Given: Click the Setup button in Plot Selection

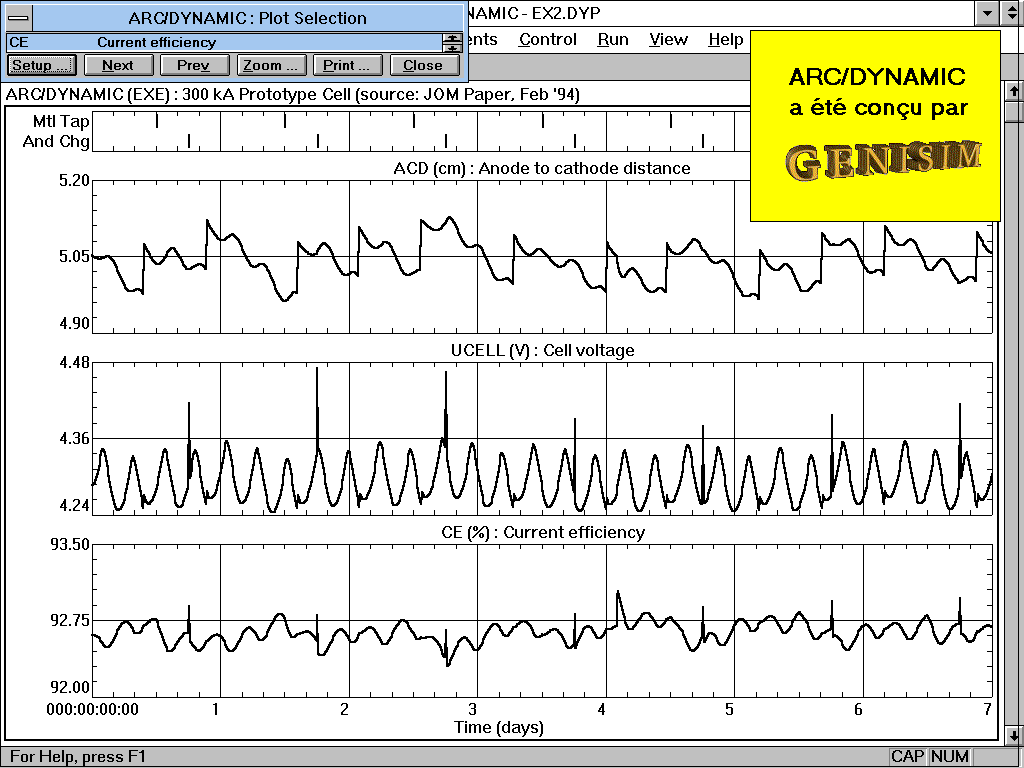Looking at the screenshot, I should coord(42,65).
